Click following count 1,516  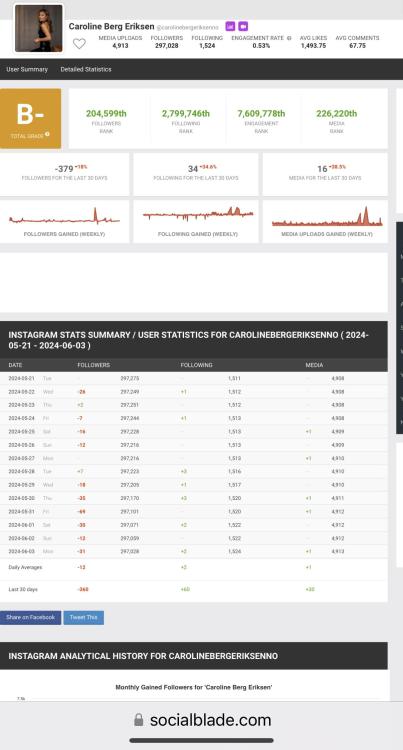pyautogui.click(x=234, y=472)
